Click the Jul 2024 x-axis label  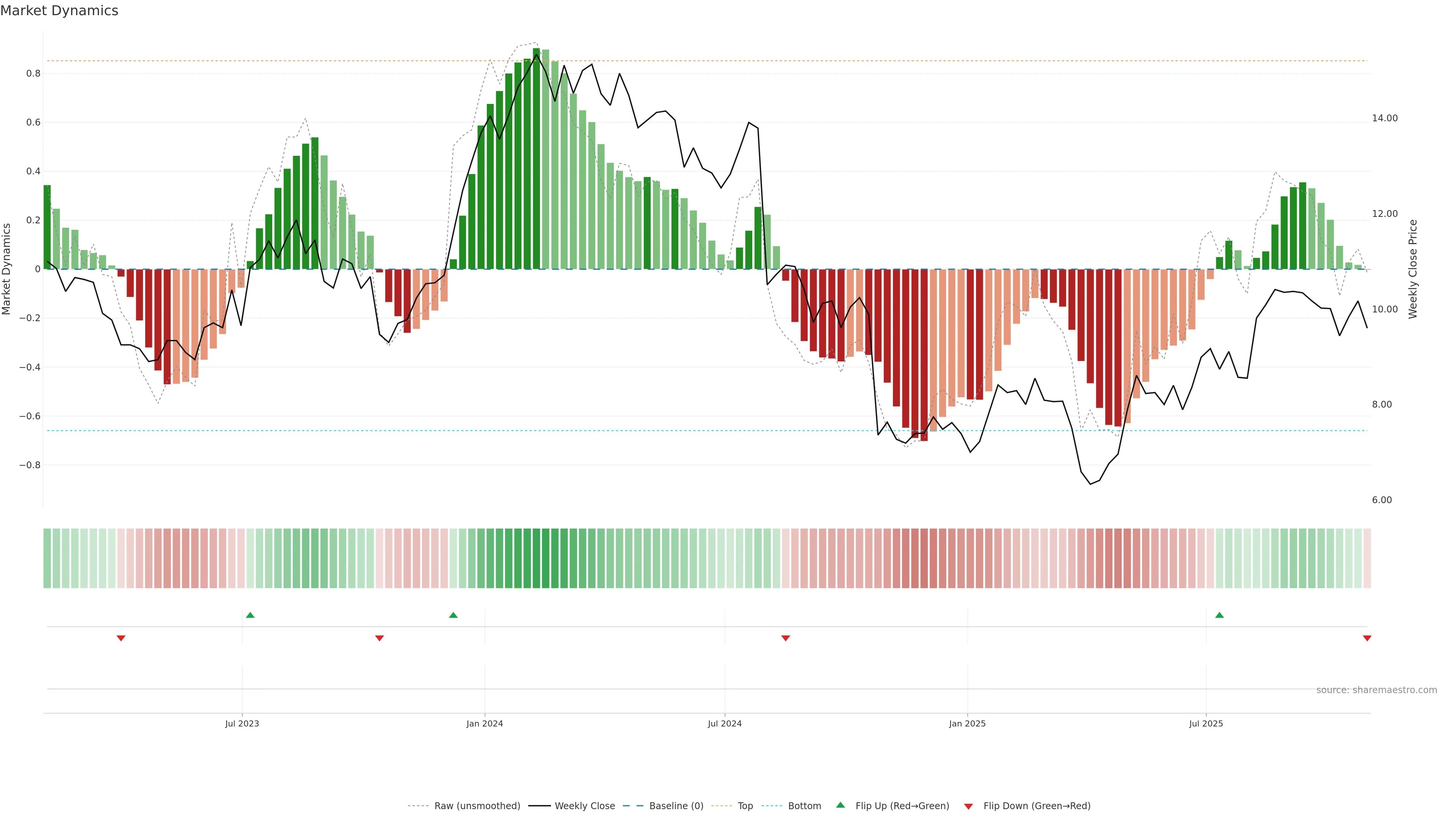725,723
